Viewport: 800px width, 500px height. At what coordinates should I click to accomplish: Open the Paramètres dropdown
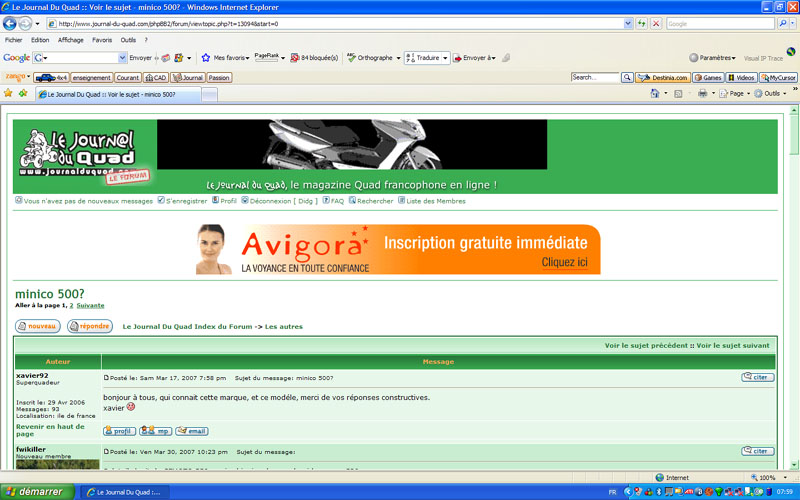coord(713,58)
